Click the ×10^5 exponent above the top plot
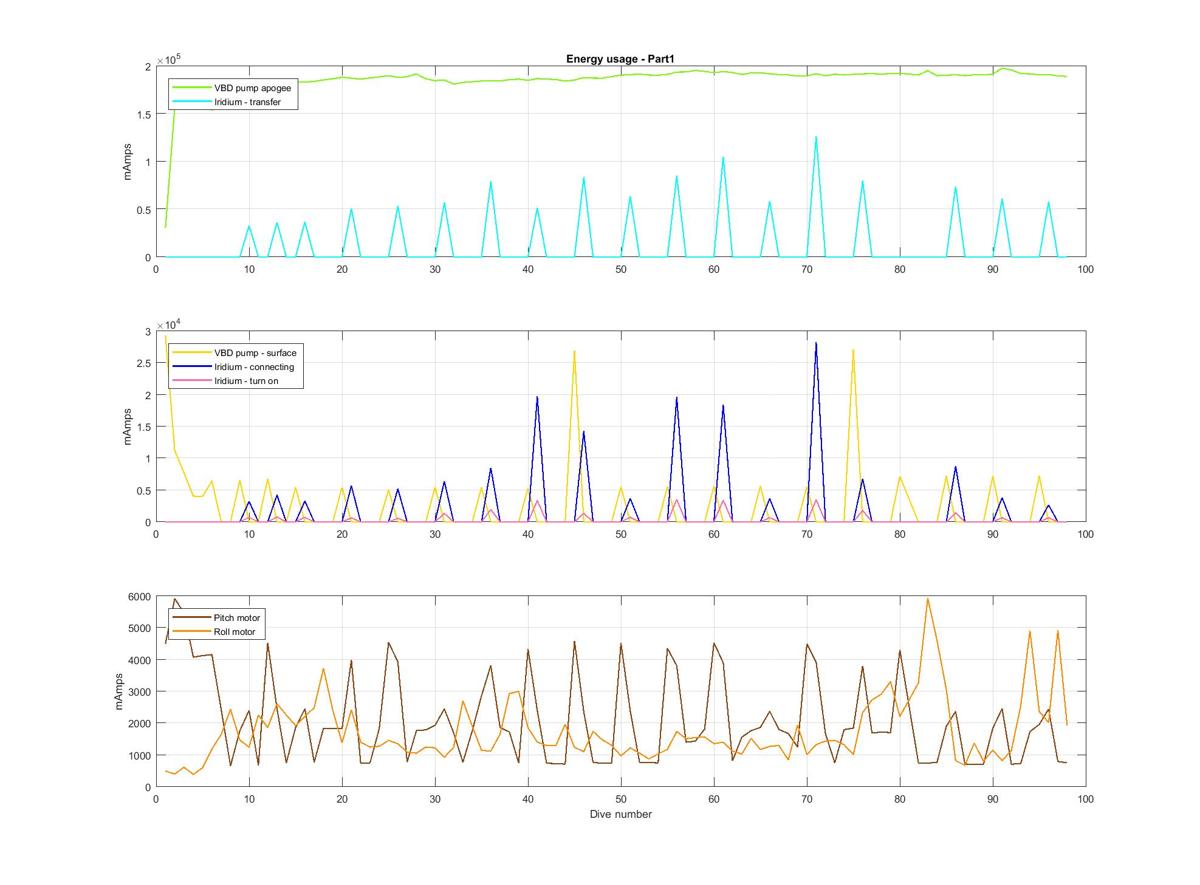1200x885 pixels. click(168, 59)
